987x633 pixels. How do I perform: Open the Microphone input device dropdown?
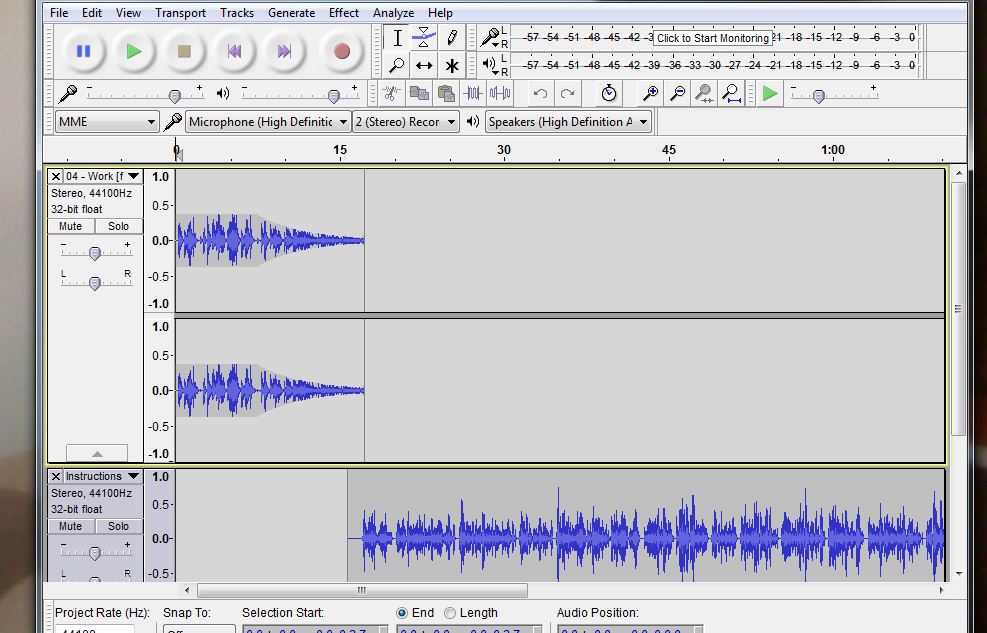268,121
